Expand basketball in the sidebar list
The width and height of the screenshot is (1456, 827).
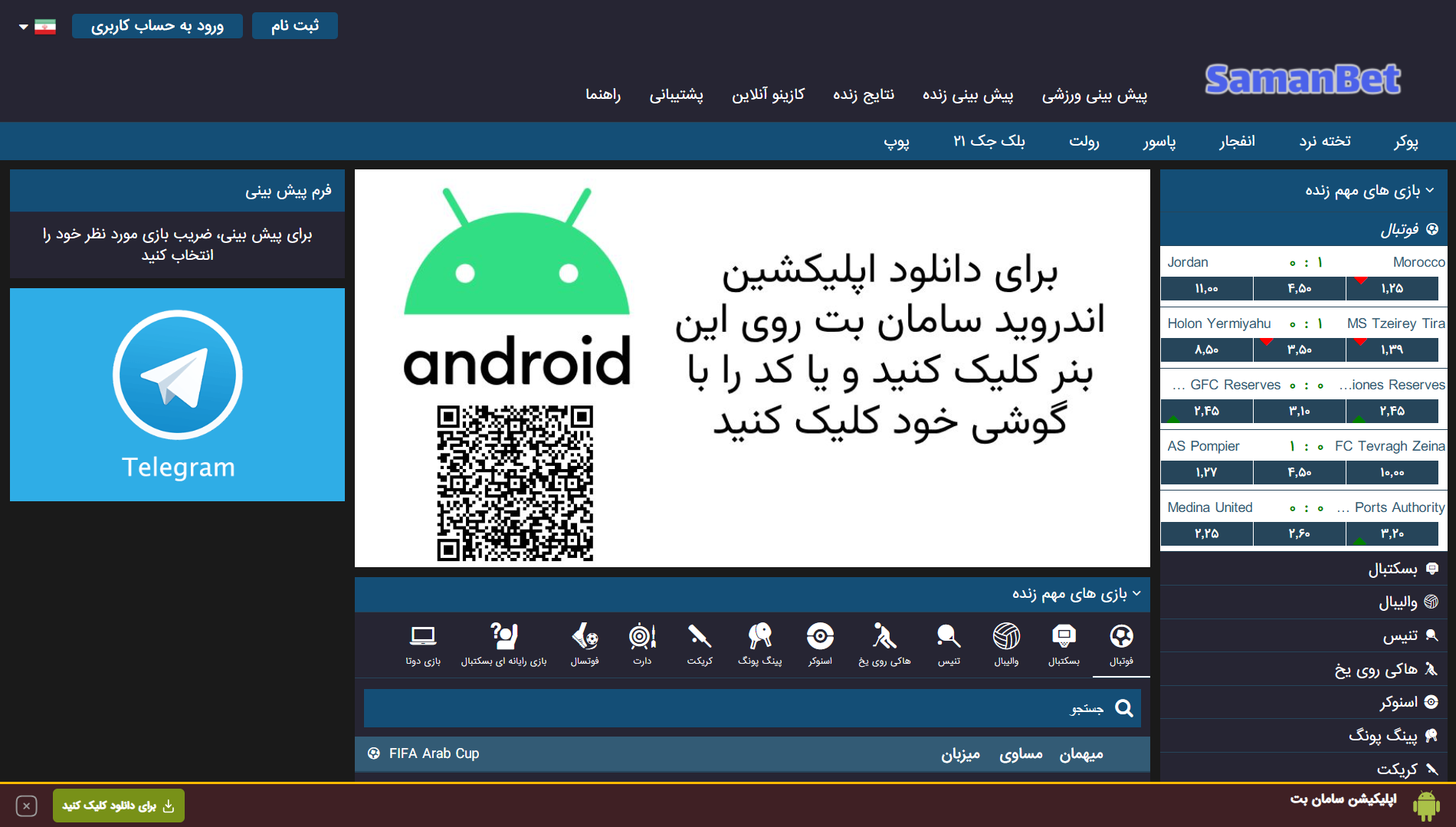click(1304, 569)
